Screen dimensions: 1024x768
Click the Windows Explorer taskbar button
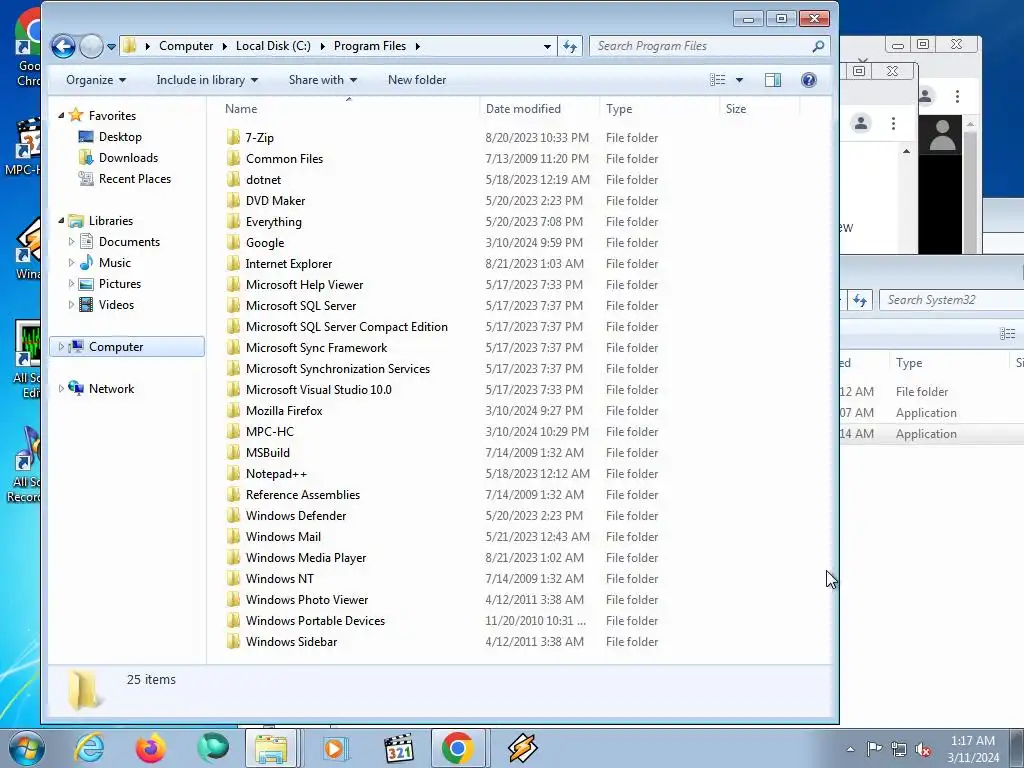tap(270, 748)
